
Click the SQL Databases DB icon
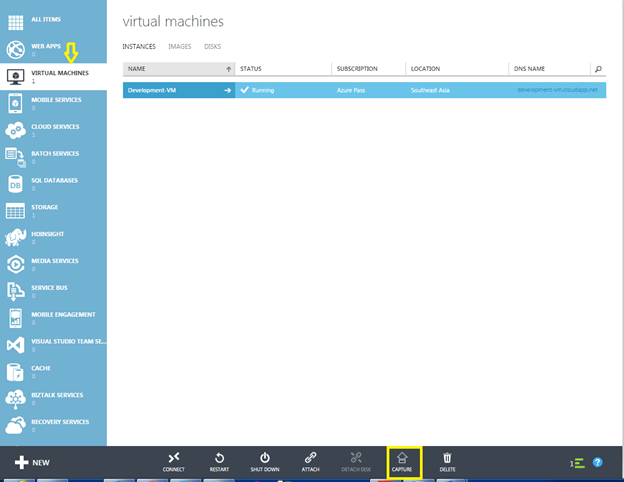(x=16, y=184)
